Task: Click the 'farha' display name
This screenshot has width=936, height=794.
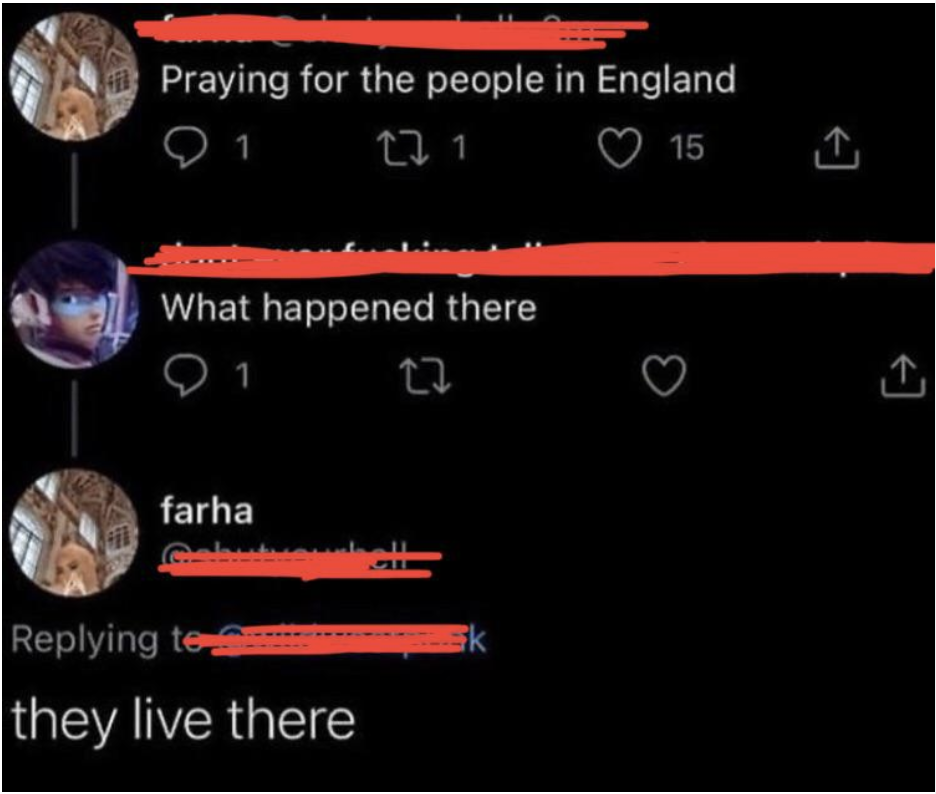Action: [207, 511]
